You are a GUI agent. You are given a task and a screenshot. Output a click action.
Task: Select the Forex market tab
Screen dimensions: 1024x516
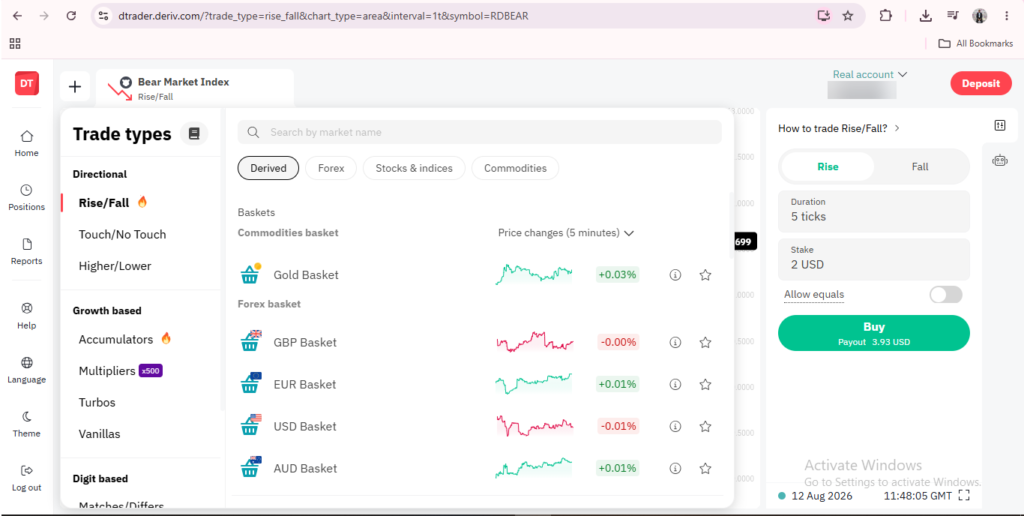(331, 168)
